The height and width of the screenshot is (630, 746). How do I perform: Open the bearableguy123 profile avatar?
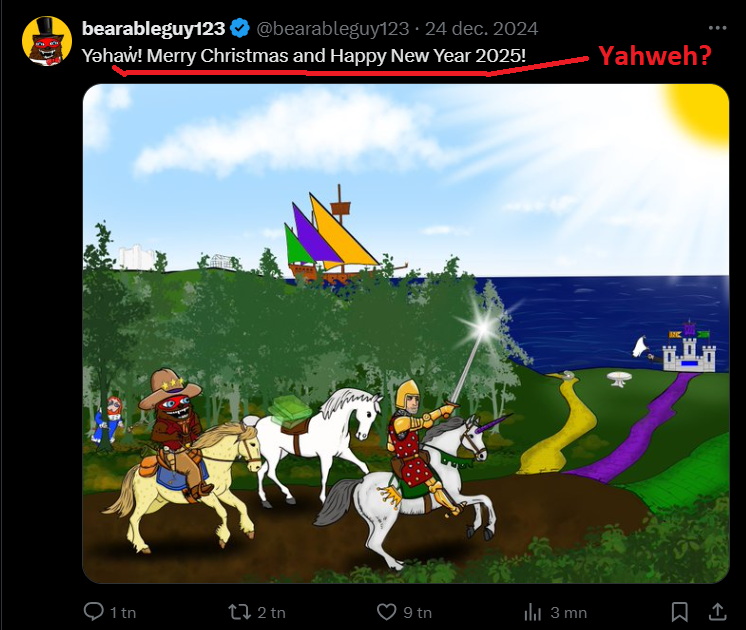[x=46, y=41]
